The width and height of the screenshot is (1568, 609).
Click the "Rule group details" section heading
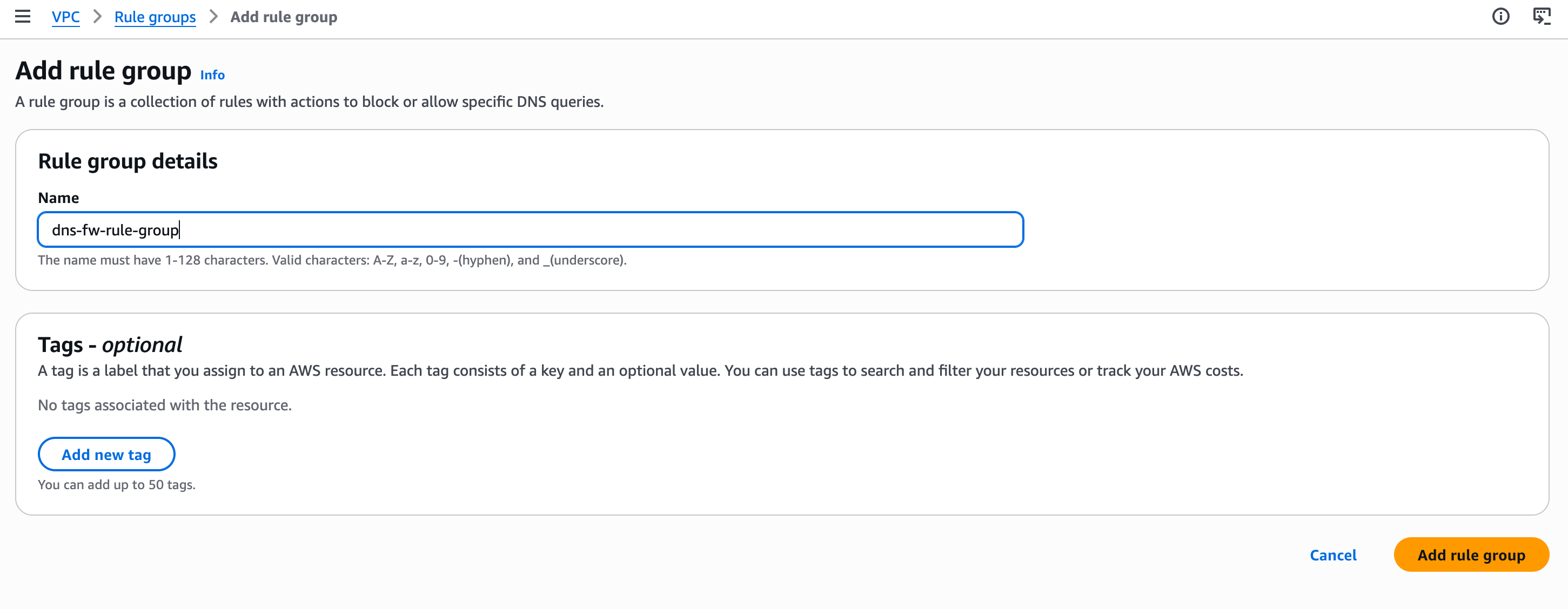(128, 161)
